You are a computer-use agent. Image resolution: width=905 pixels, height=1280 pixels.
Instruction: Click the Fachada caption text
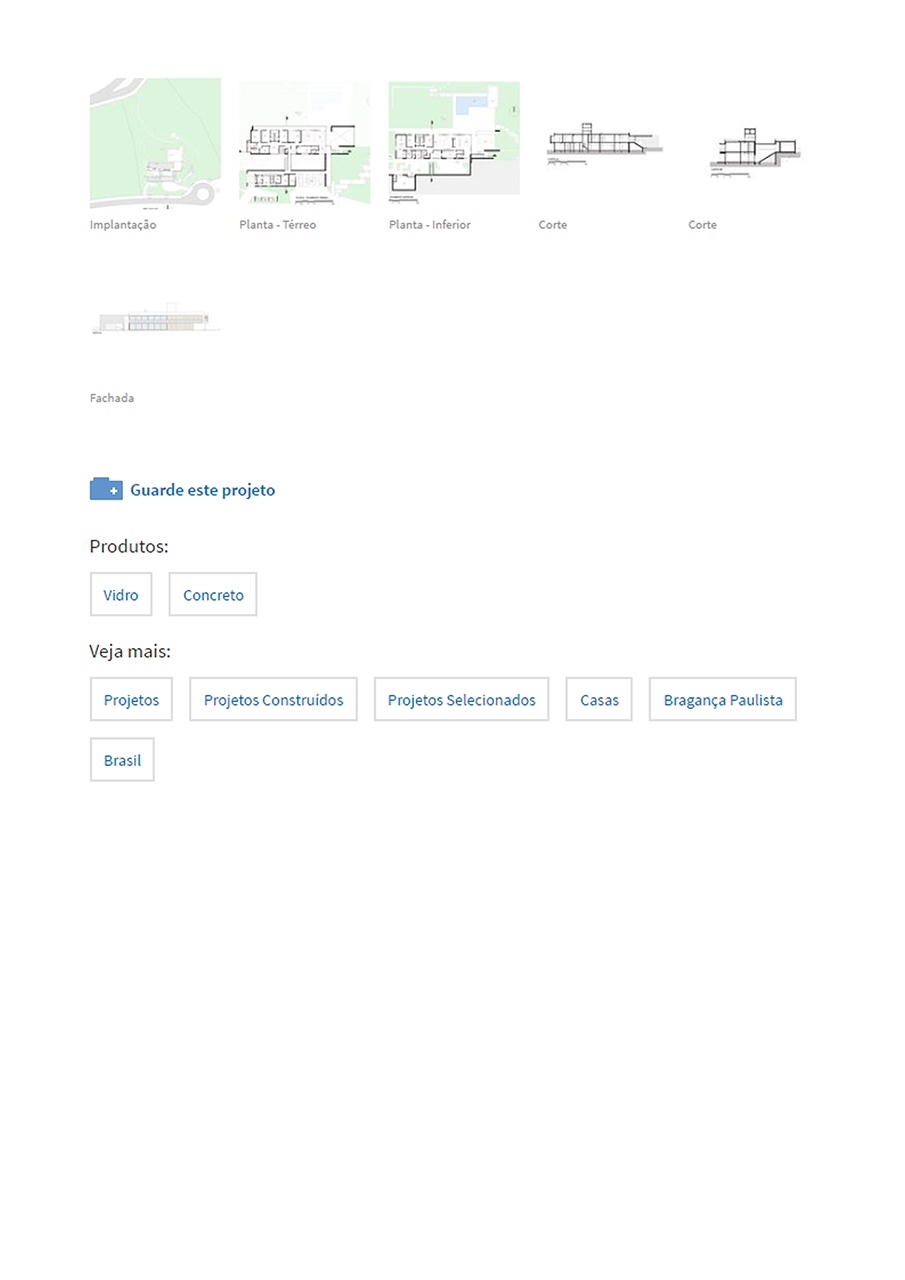coord(112,398)
